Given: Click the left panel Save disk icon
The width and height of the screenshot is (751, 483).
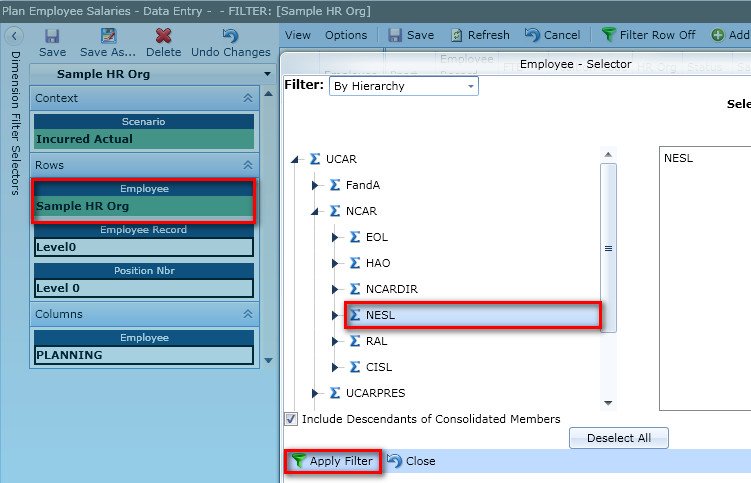Looking at the screenshot, I should coord(52,36).
